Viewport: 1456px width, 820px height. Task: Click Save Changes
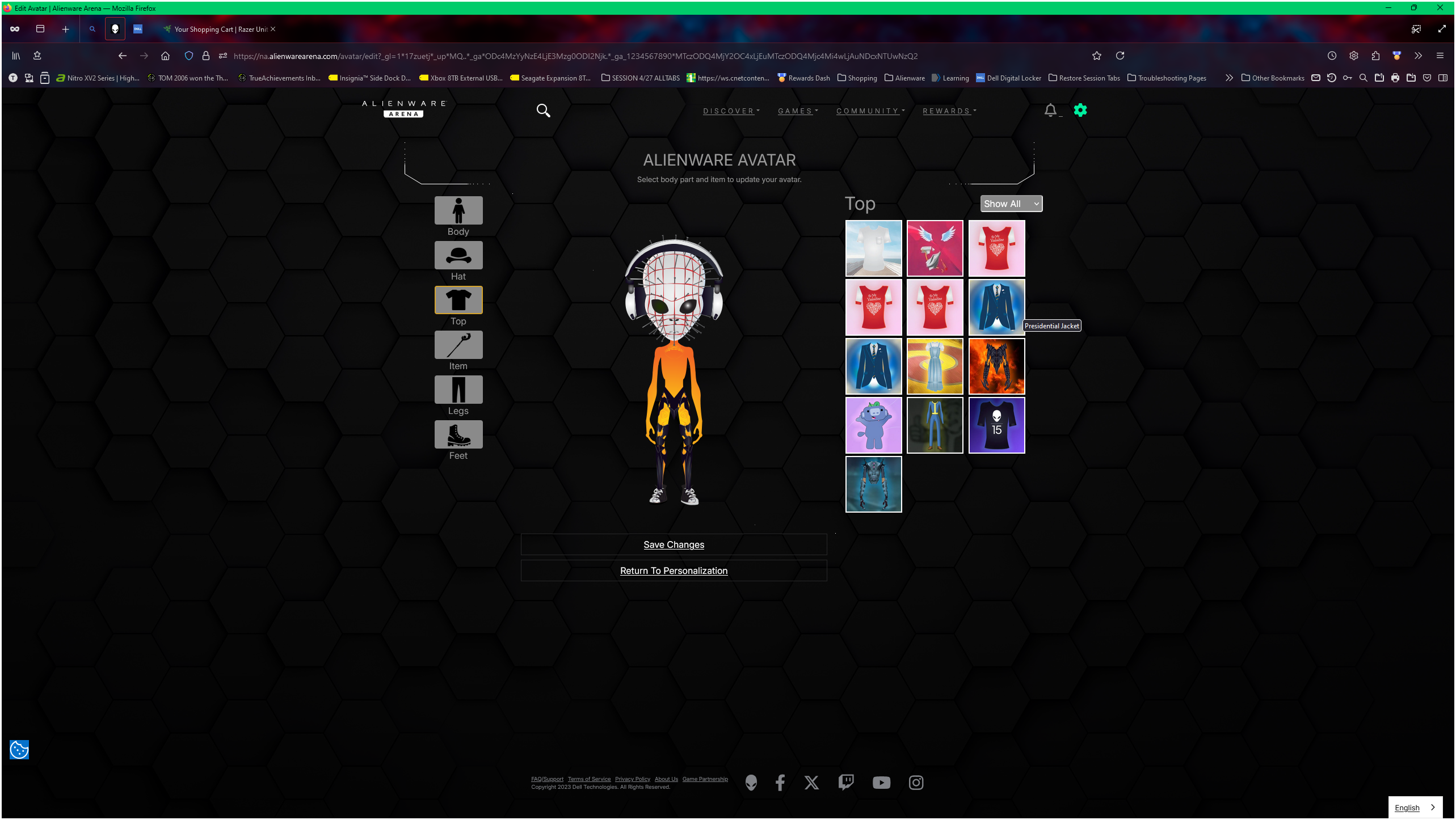coord(674,544)
